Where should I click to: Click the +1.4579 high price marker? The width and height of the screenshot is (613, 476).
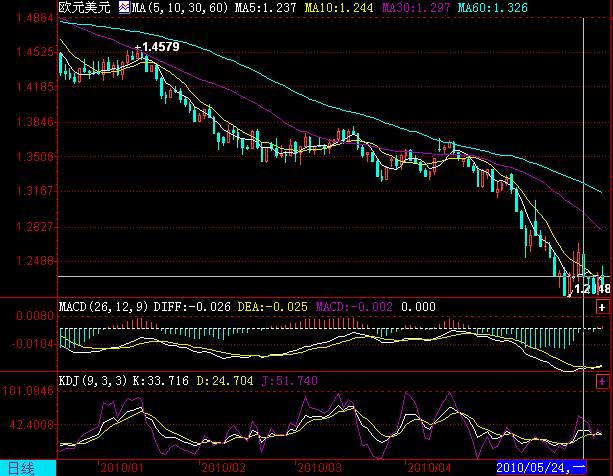point(157,47)
